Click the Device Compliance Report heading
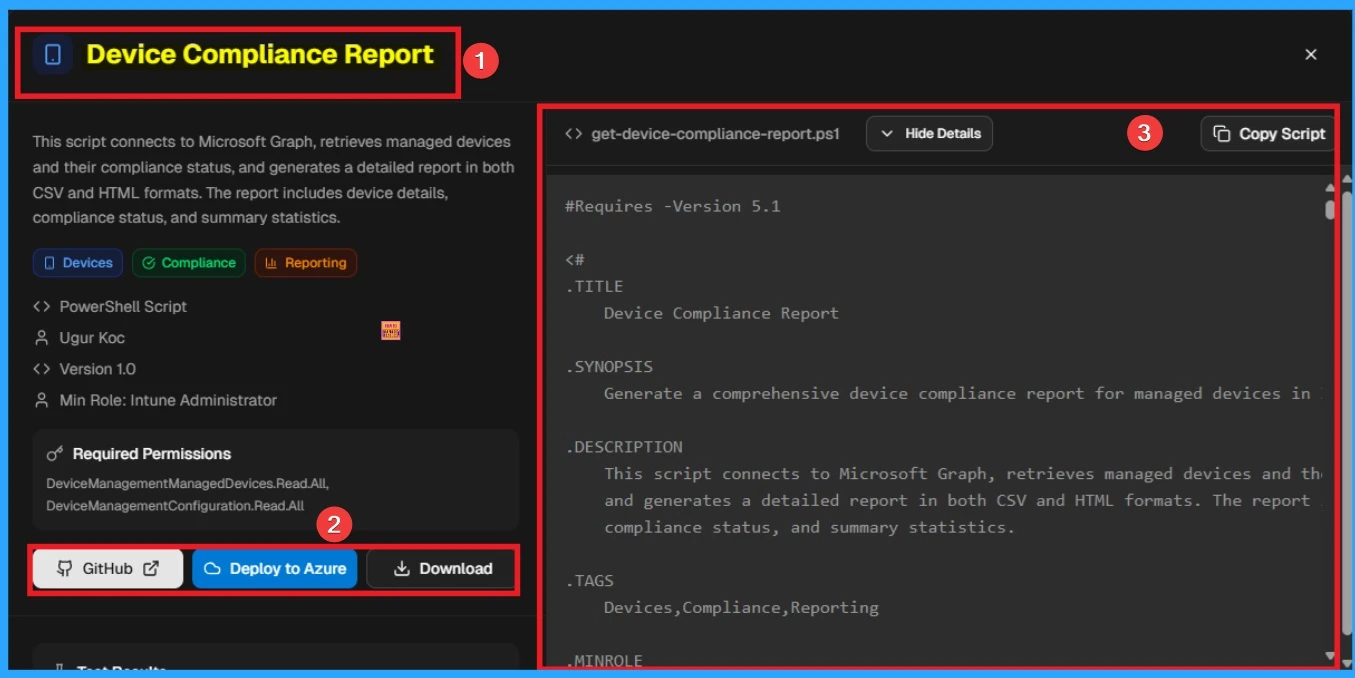 tap(260, 55)
